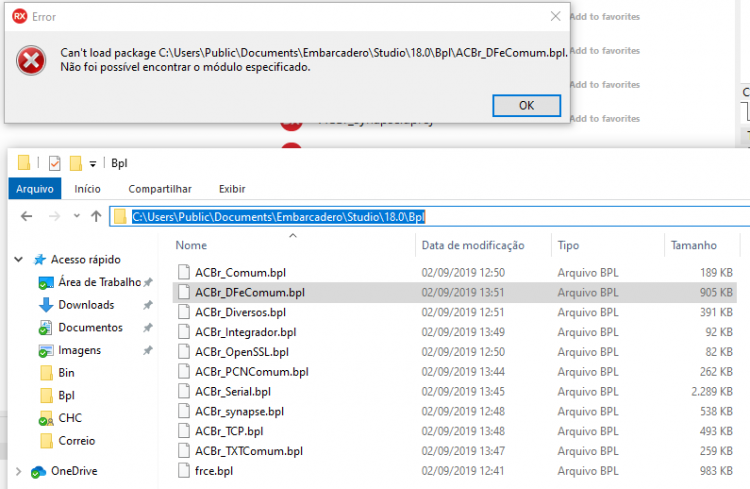Viewport: 750px width, 489px height.
Task: Click the OneDrive cloud icon
Action: (x=38, y=471)
